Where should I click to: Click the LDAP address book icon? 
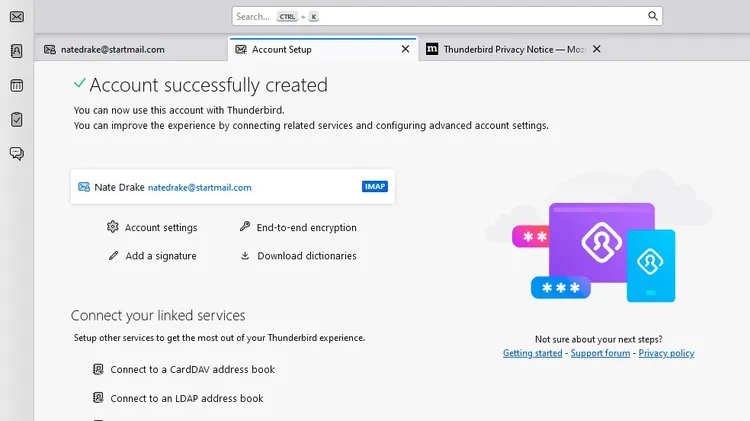(x=98, y=398)
